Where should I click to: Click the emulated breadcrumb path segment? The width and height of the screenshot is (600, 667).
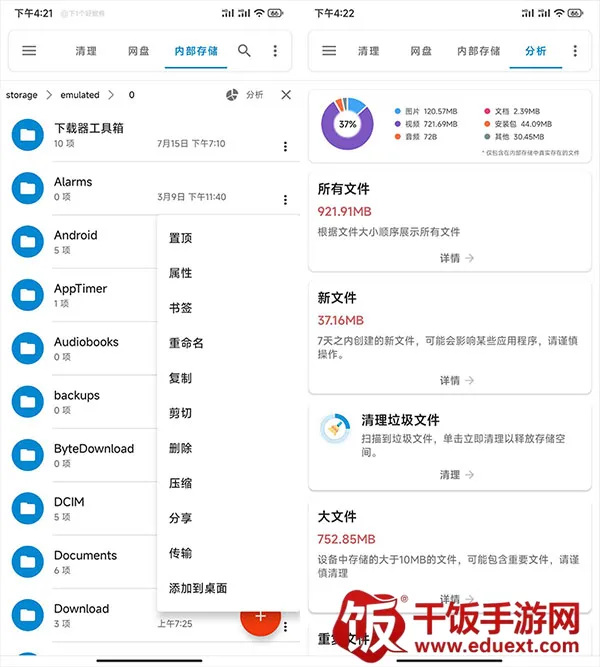point(80,95)
